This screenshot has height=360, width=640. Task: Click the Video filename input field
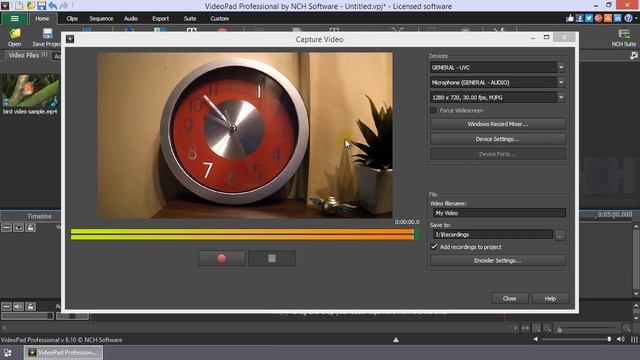(x=499, y=213)
